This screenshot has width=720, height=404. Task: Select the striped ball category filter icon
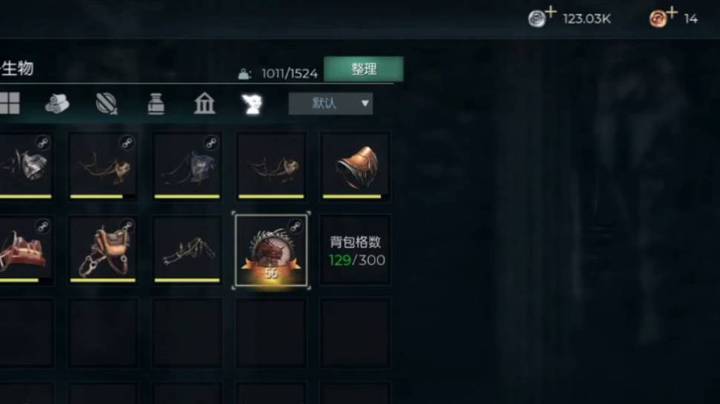tap(107, 103)
